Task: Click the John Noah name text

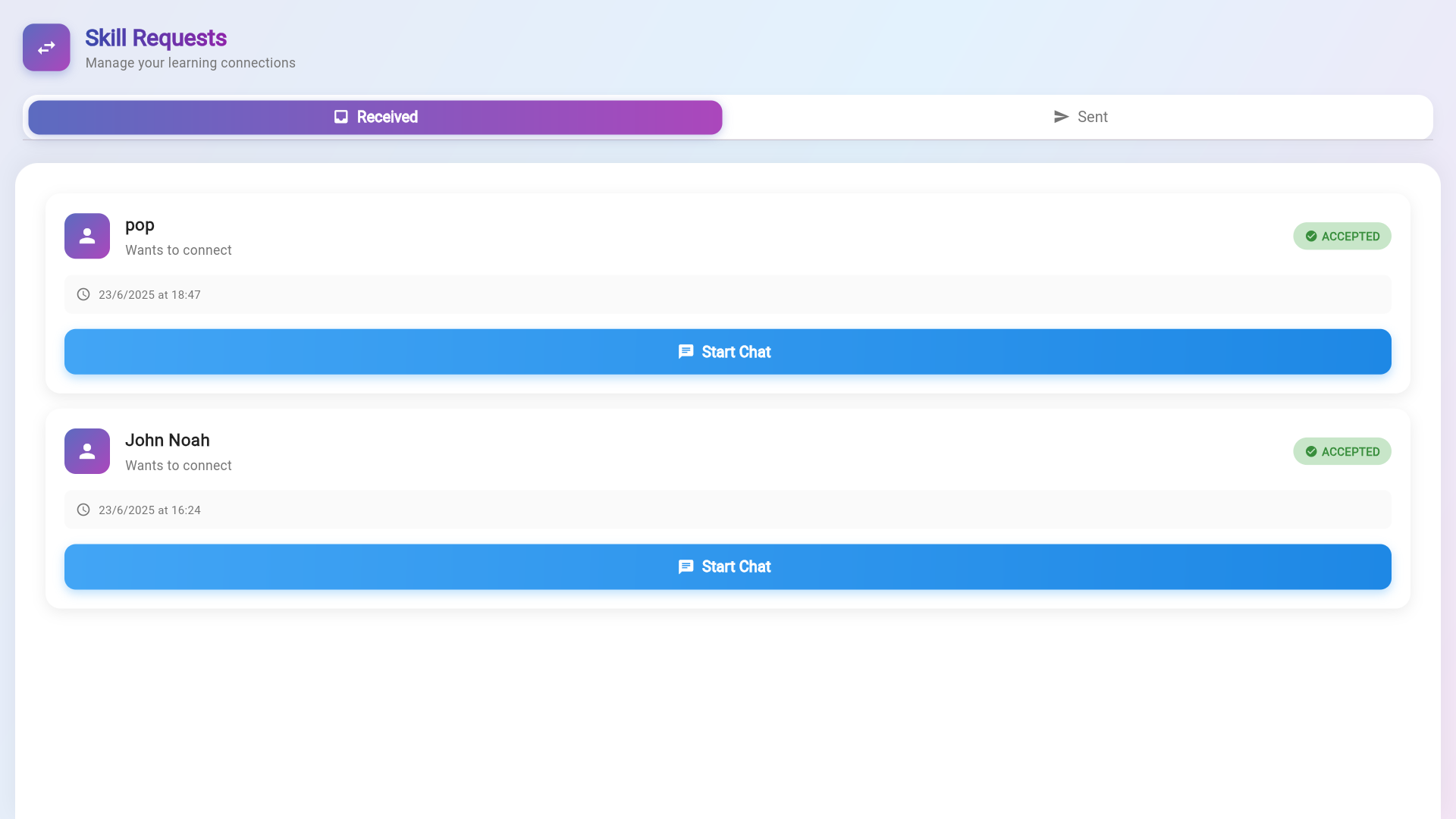Action: (167, 440)
